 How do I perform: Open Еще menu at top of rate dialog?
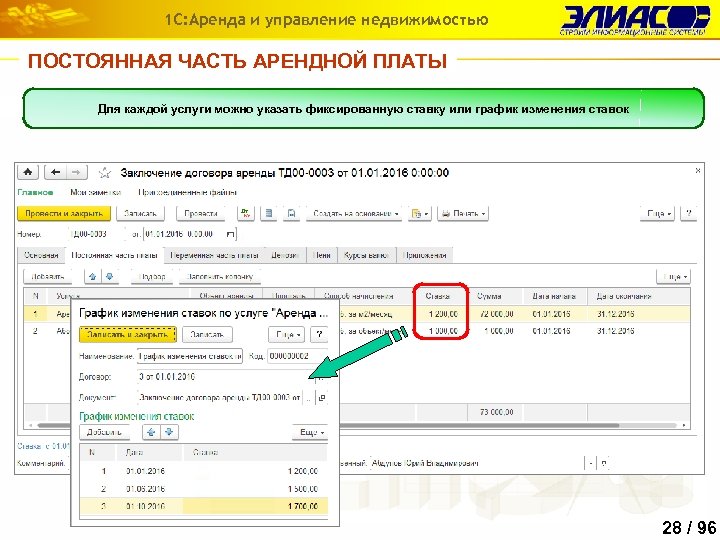coord(287,334)
